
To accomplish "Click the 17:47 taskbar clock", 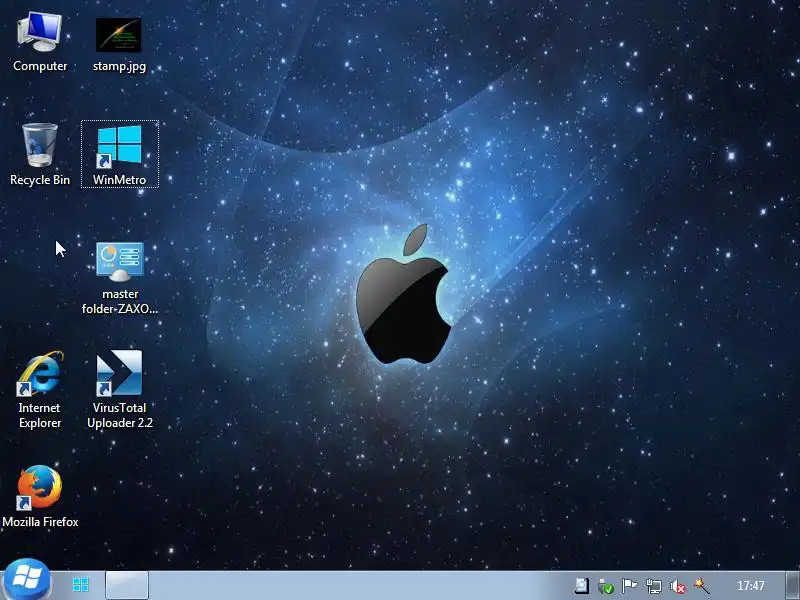I will (751, 586).
